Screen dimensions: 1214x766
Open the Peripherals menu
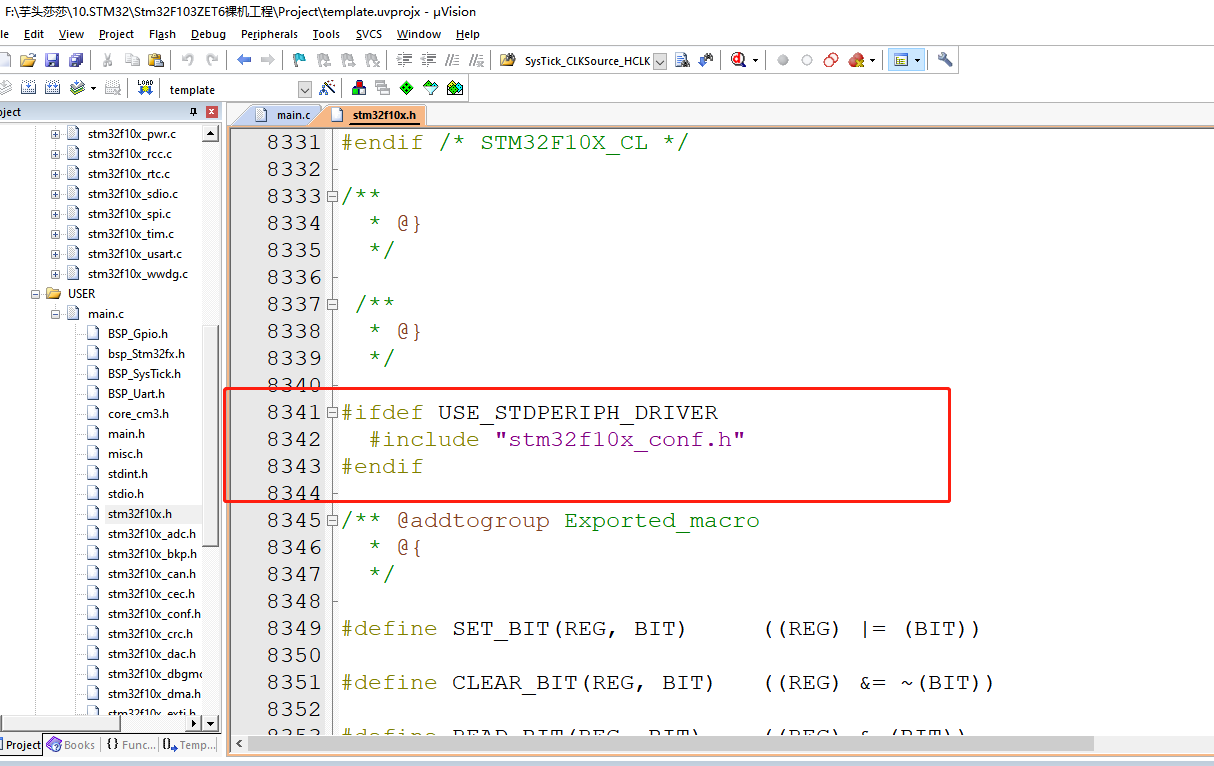(268, 33)
